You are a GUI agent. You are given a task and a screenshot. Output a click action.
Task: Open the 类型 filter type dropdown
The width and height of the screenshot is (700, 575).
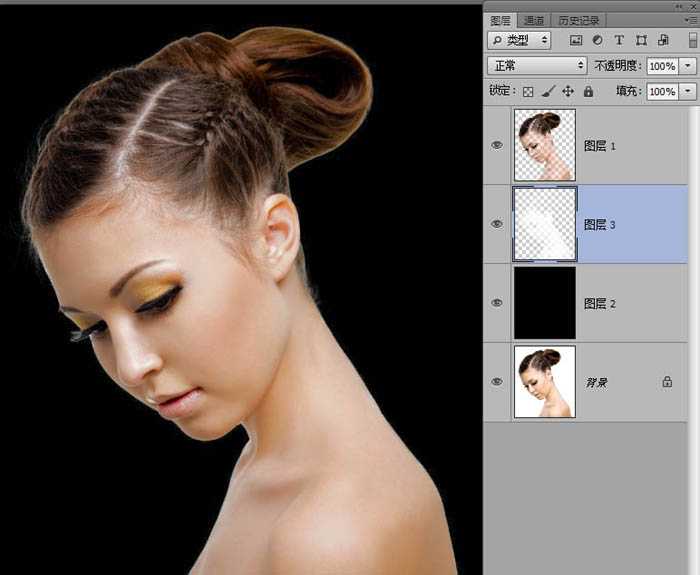[x=519, y=40]
